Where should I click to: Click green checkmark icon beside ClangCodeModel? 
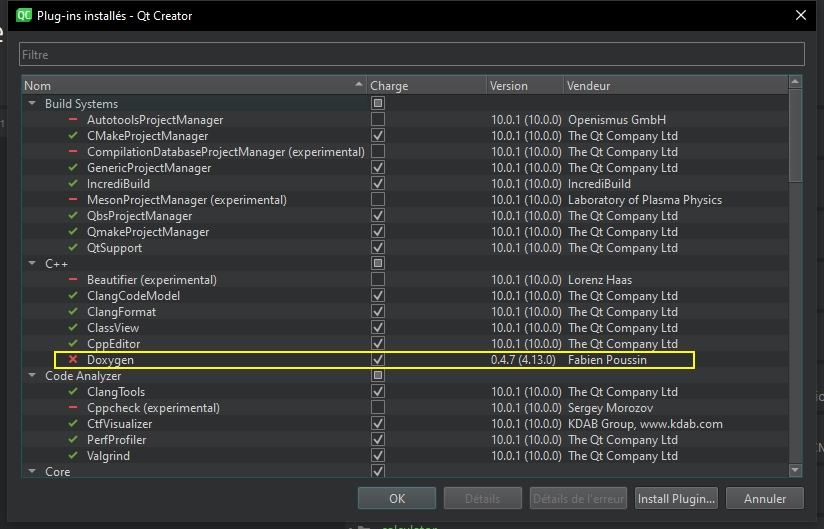[x=73, y=296]
